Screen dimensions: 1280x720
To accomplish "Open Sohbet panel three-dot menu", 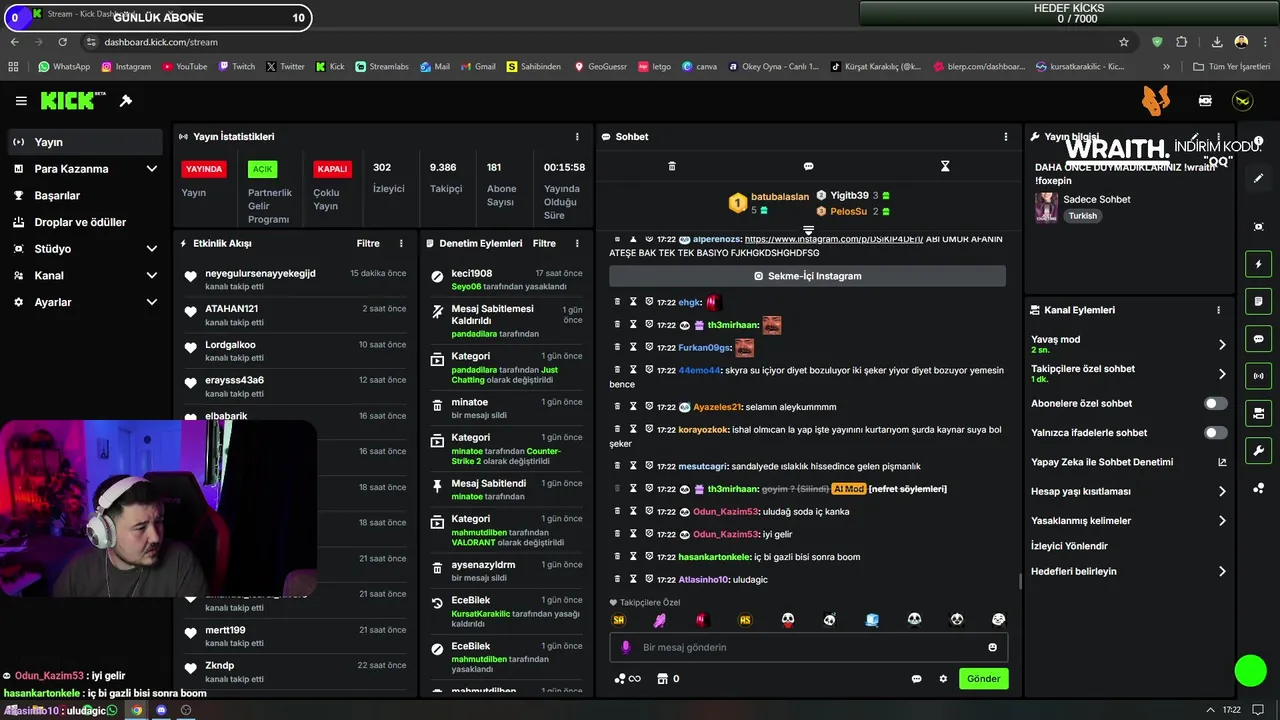I will click(x=1006, y=137).
